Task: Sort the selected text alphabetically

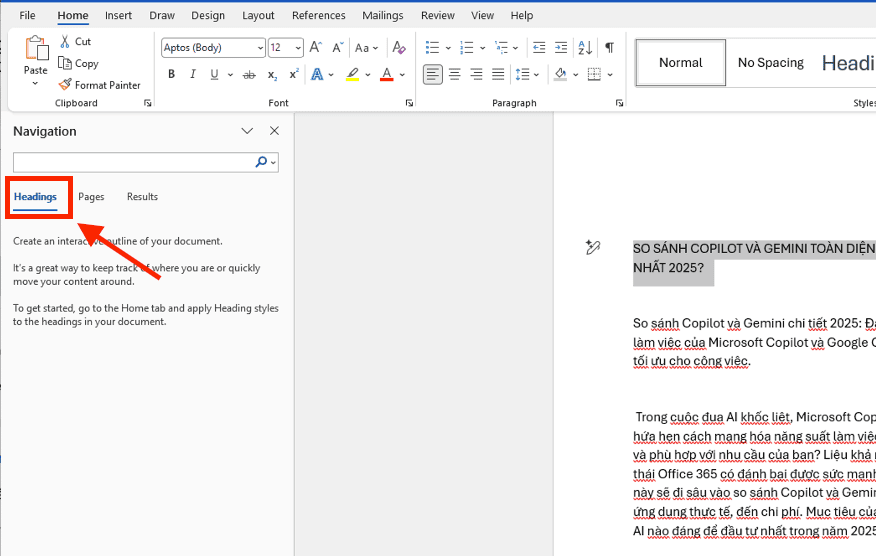Action: 584,48
